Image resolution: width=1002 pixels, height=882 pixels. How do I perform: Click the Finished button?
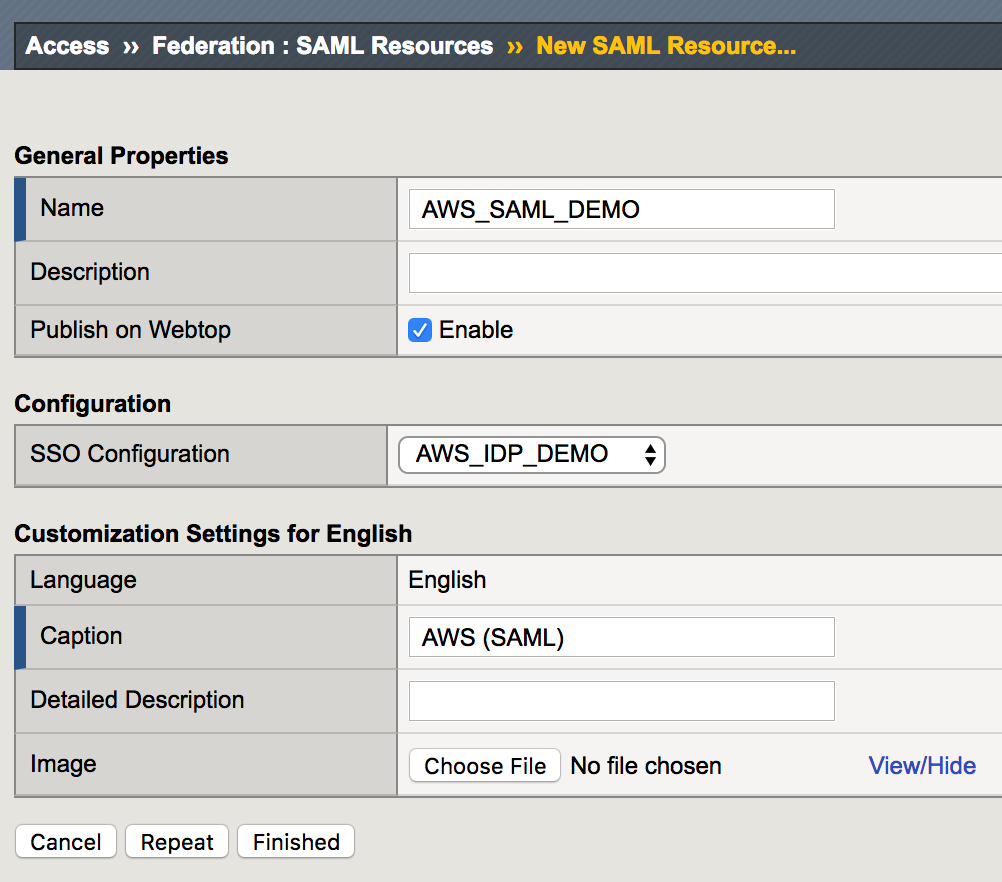point(296,842)
